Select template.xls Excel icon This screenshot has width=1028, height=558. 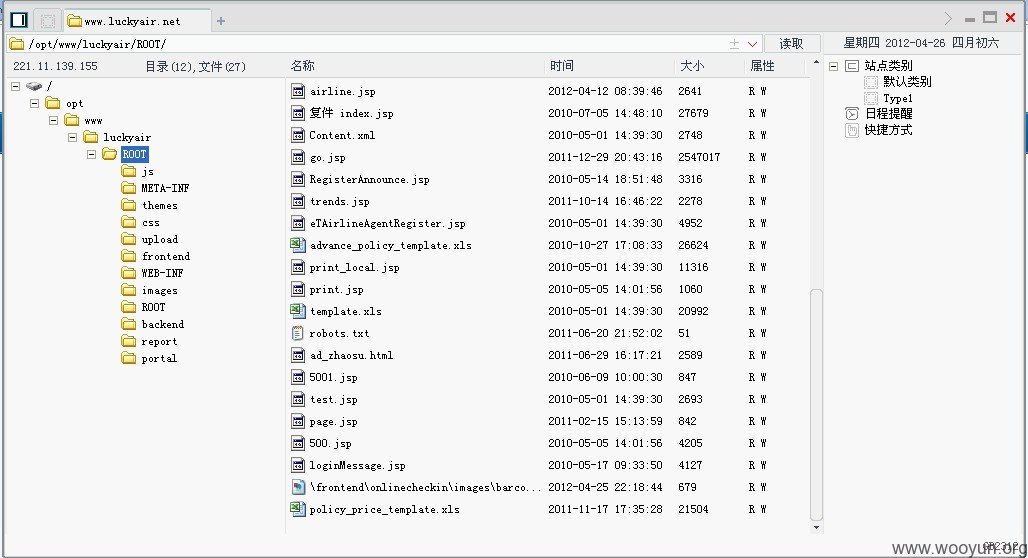pyautogui.click(x=298, y=311)
